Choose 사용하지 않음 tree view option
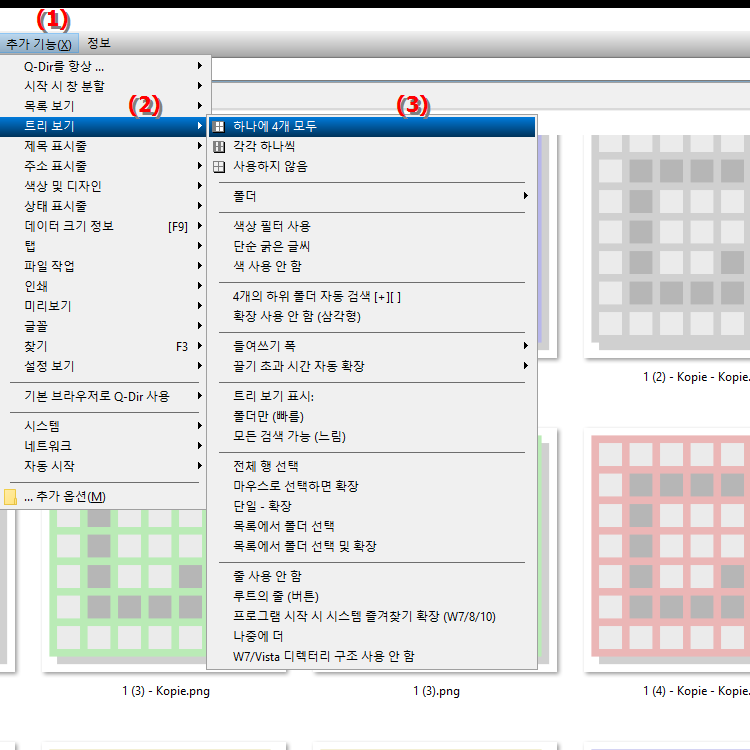This screenshot has height=750, width=750. tap(372, 166)
